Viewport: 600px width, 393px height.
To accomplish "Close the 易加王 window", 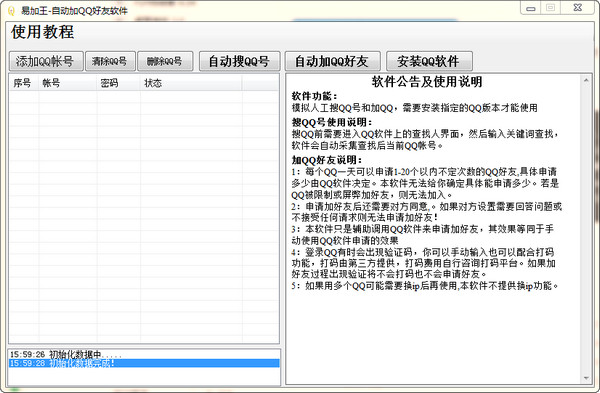I will point(578,8).
